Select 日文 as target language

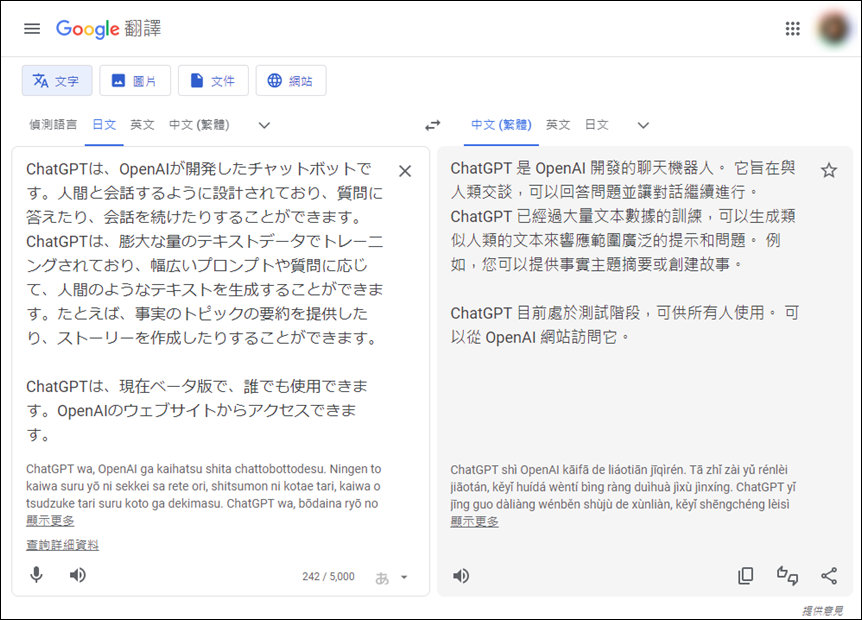(x=596, y=125)
